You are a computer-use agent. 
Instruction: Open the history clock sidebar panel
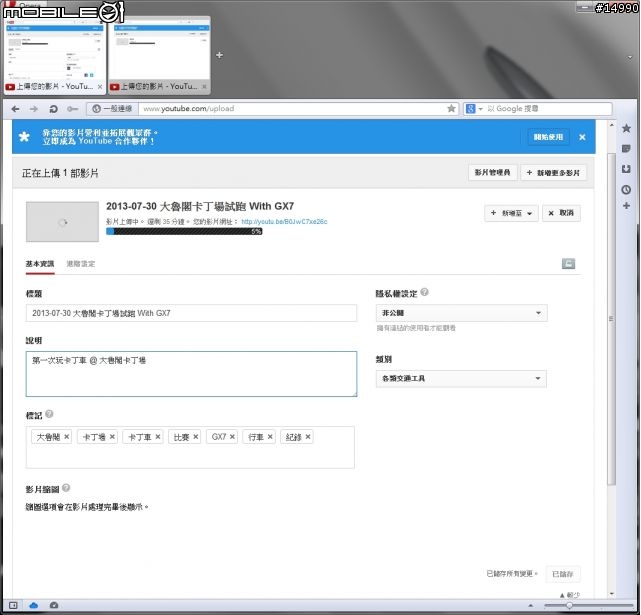[x=626, y=189]
